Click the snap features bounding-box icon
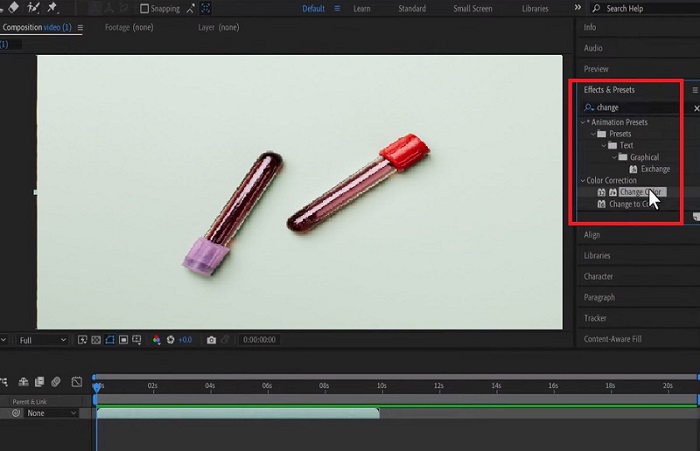Image resolution: width=700 pixels, height=451 pixels. coord(206,8)
